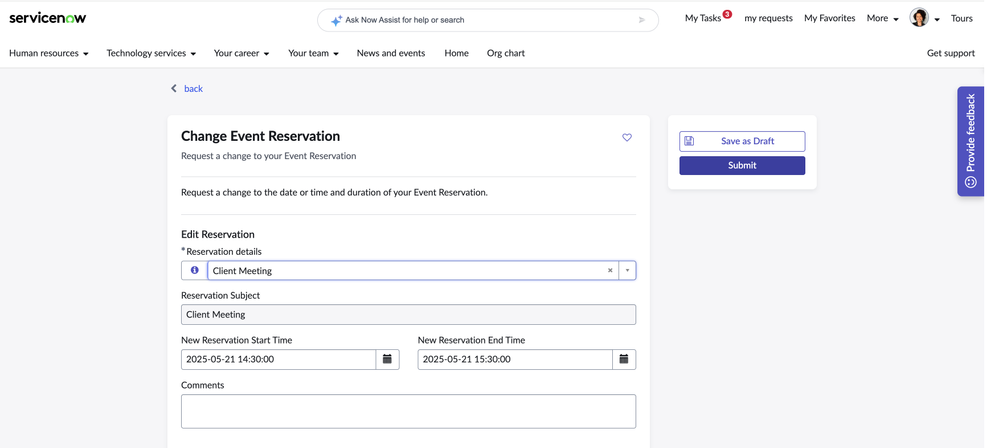The height and width of the screenshot is (448, 999).
Task: Click the Ask Now Assist search field
Action: tap(487, 20)
